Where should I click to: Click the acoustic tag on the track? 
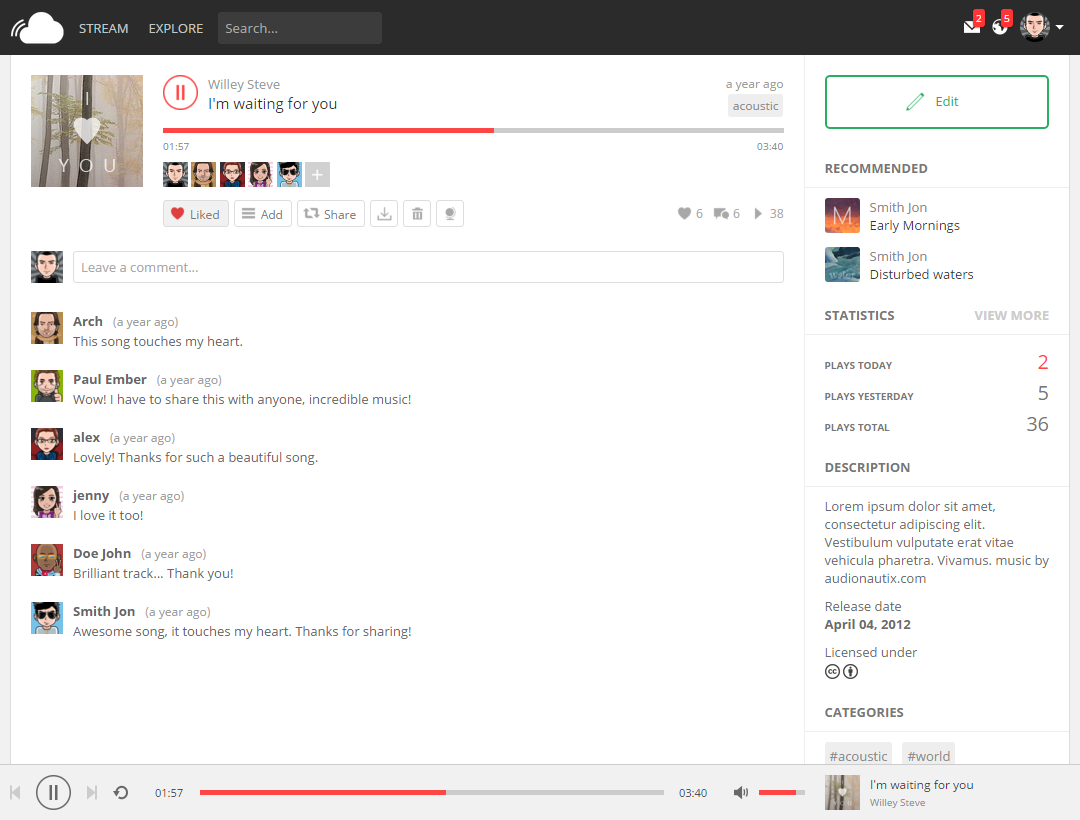pyautogui.click(x=755, y=106)
